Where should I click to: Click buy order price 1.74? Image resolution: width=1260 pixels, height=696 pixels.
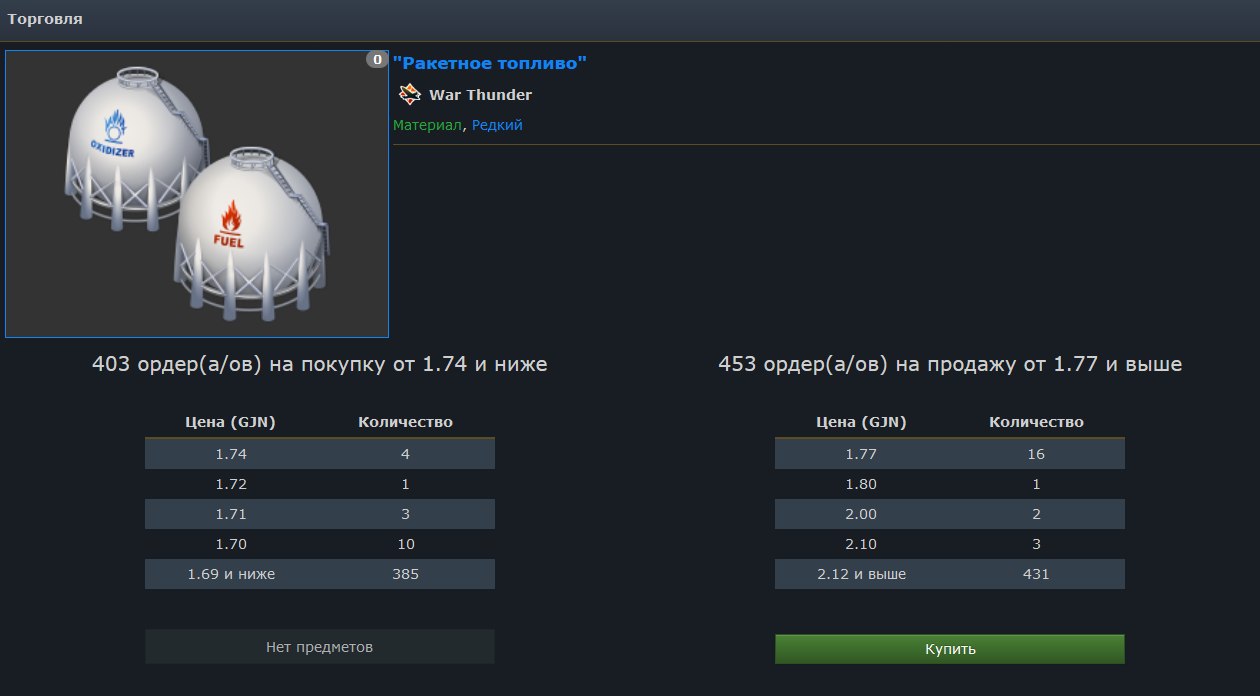click(231, 454)
